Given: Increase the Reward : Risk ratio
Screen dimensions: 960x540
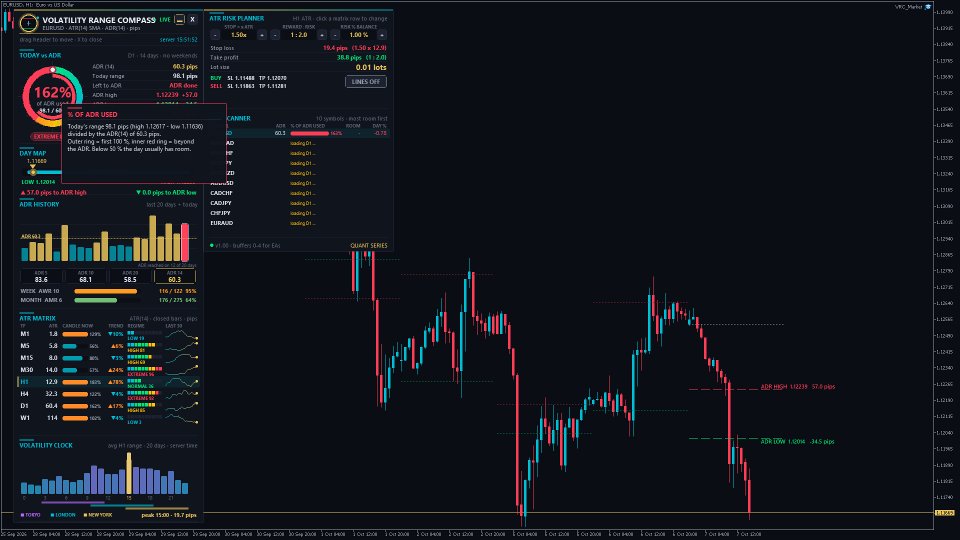Looking at the screenshot, I should click(x=322, y=35).
